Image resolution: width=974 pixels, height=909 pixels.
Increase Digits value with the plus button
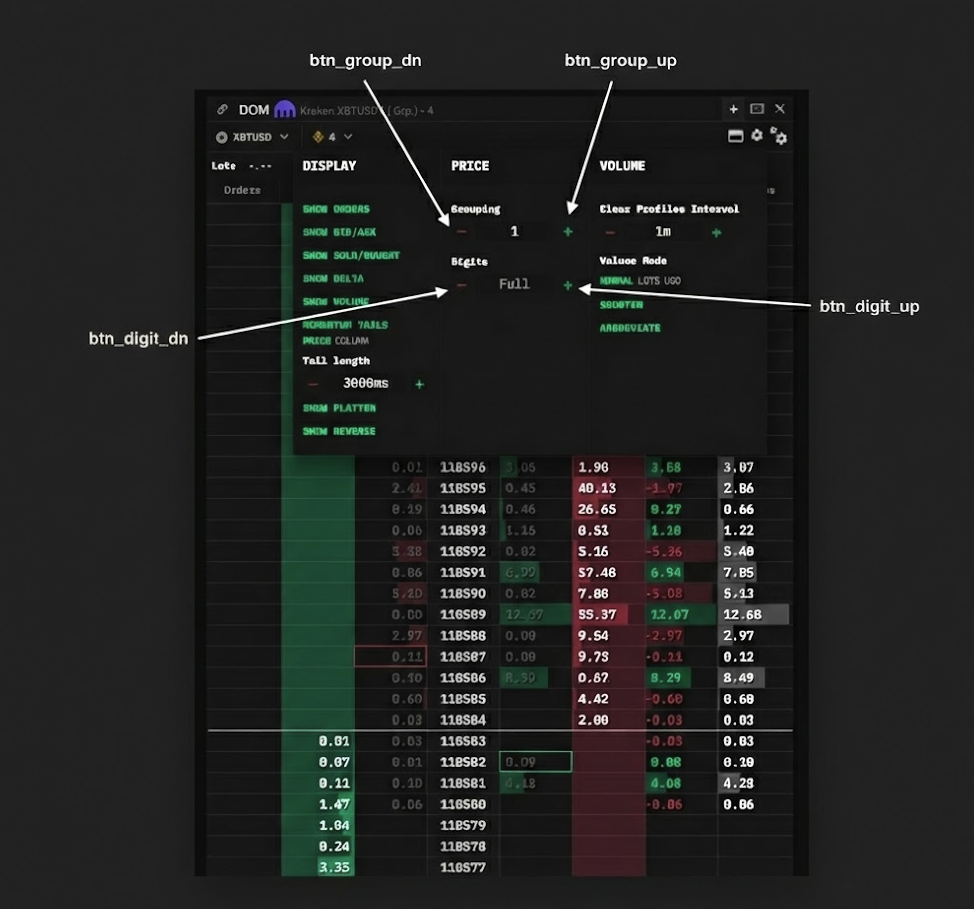pyautogui.click(x=568, y=285)
